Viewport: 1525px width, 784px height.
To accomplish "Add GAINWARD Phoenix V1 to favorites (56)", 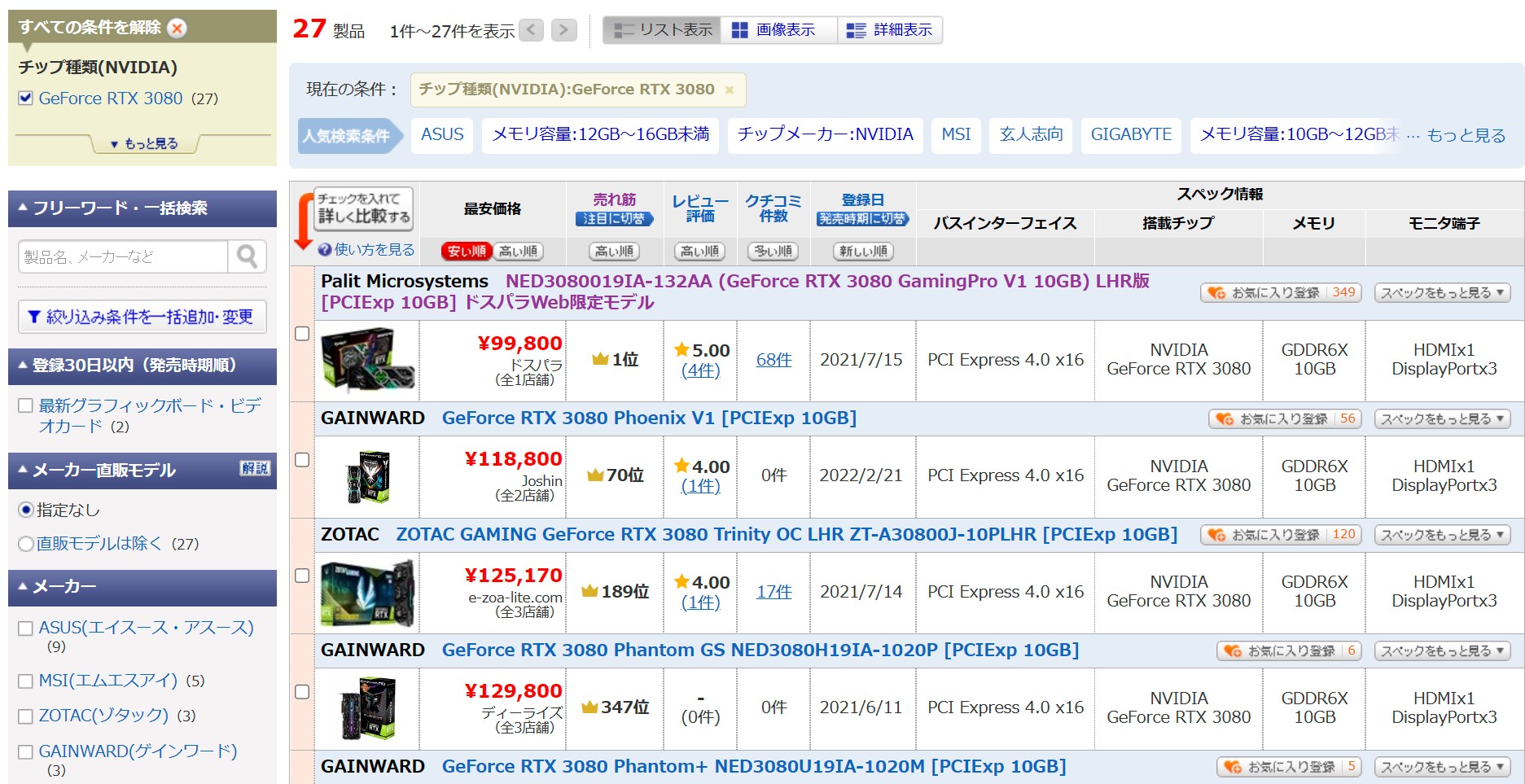I will [x=1284, y=419].
